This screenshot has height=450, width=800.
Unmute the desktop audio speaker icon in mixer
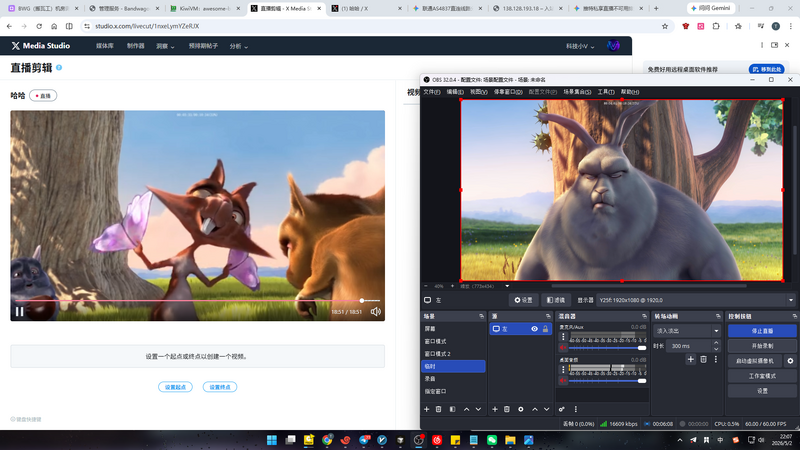tap(563, 381)
